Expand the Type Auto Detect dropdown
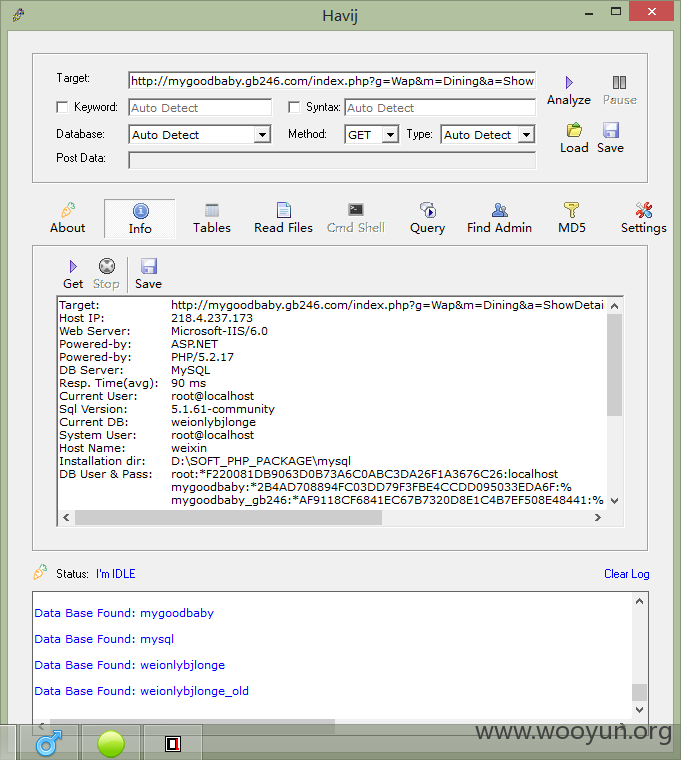This screenshot has height=760, width=681. 526,134
